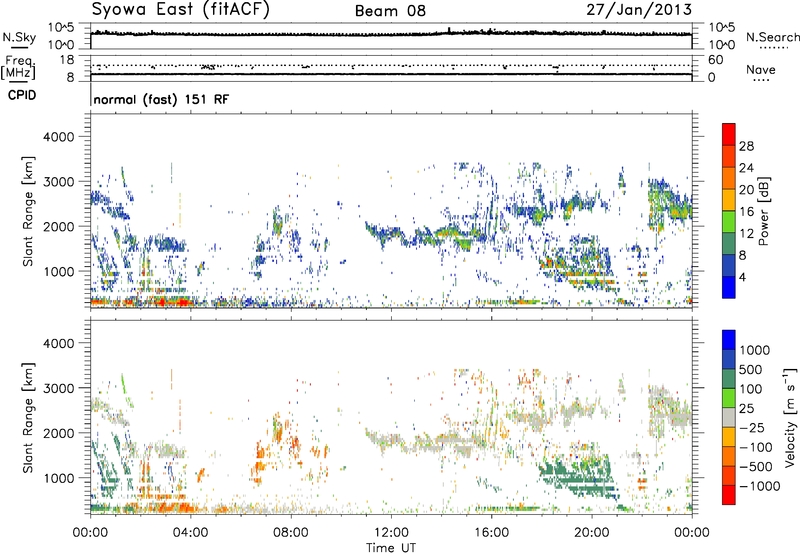The image size is (800, 554).
Task: Click the "-500" tick on the velocity colorbar
Action: point(756,467)
